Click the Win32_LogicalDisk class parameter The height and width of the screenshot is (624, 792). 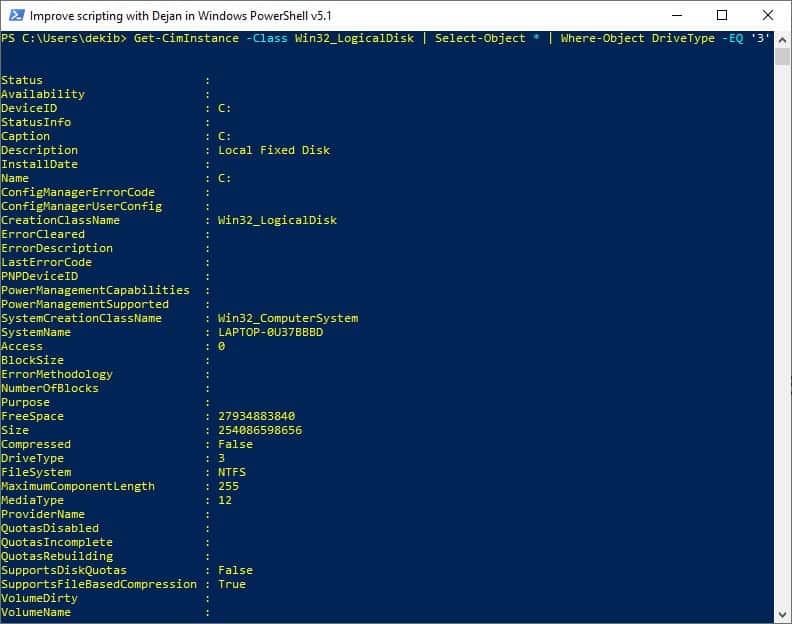354,38
